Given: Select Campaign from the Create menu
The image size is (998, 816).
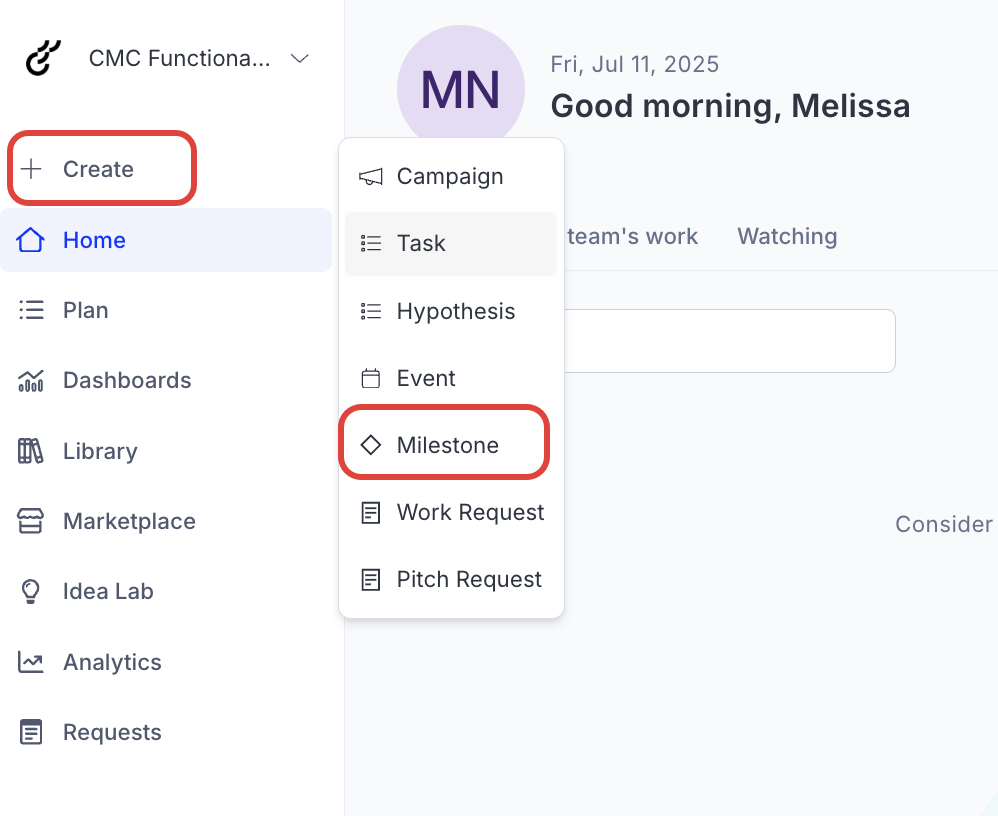Looking at the screenshot, I should [x=449, y=176].
